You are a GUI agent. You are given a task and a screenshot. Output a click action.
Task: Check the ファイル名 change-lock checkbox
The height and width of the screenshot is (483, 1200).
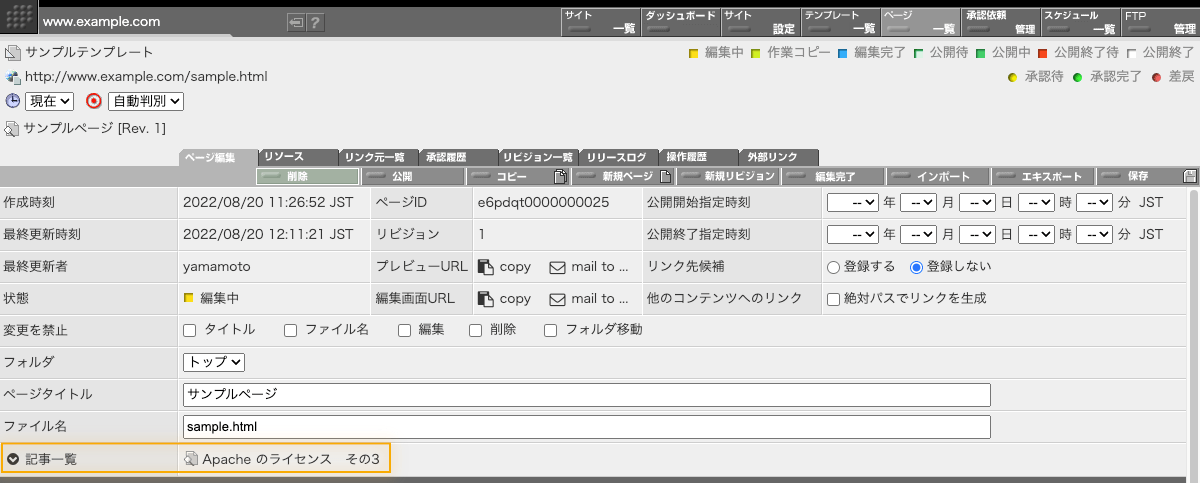pos(291,330)
